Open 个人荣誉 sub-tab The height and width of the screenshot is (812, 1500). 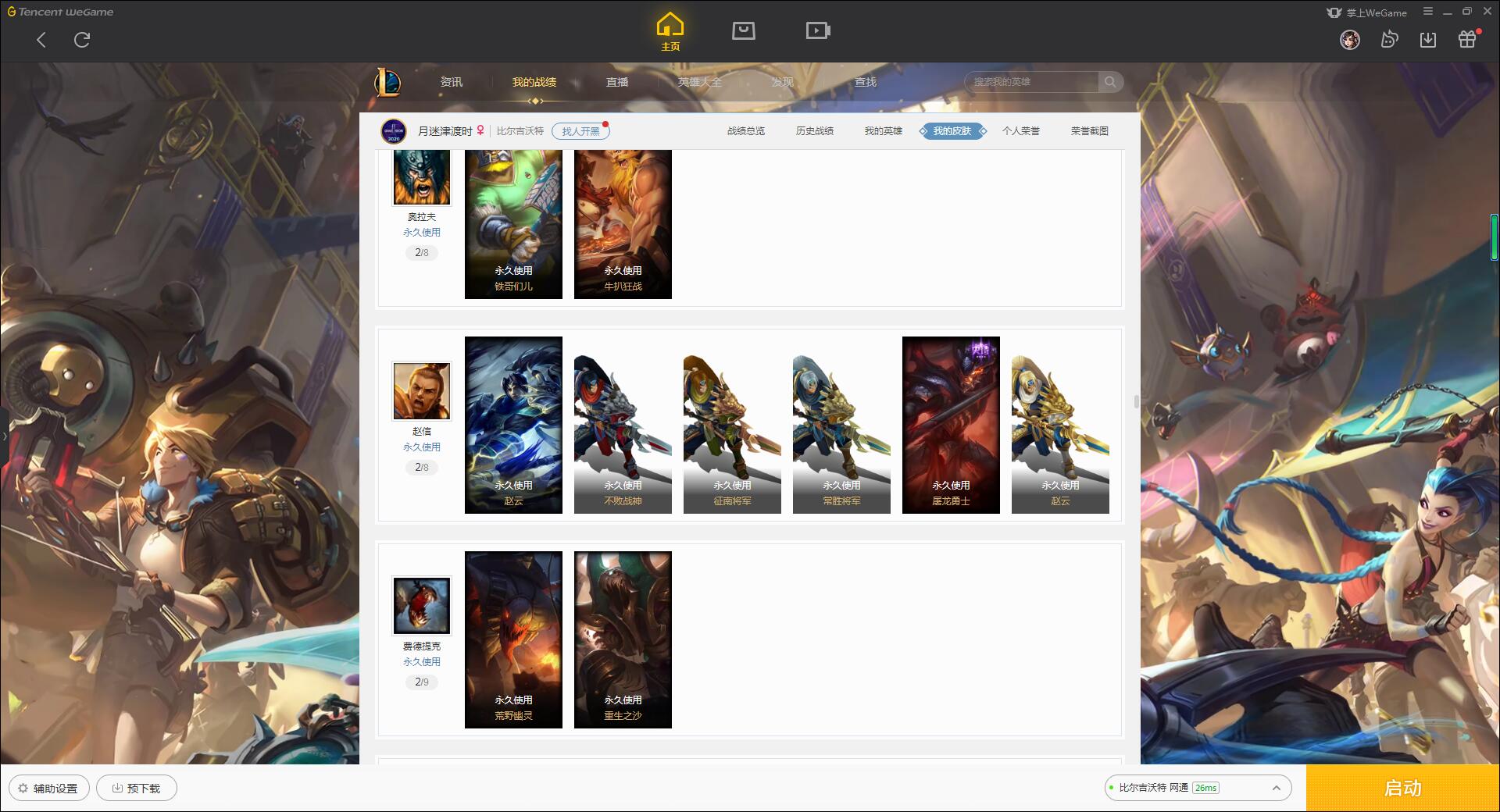coord(1021,131)
